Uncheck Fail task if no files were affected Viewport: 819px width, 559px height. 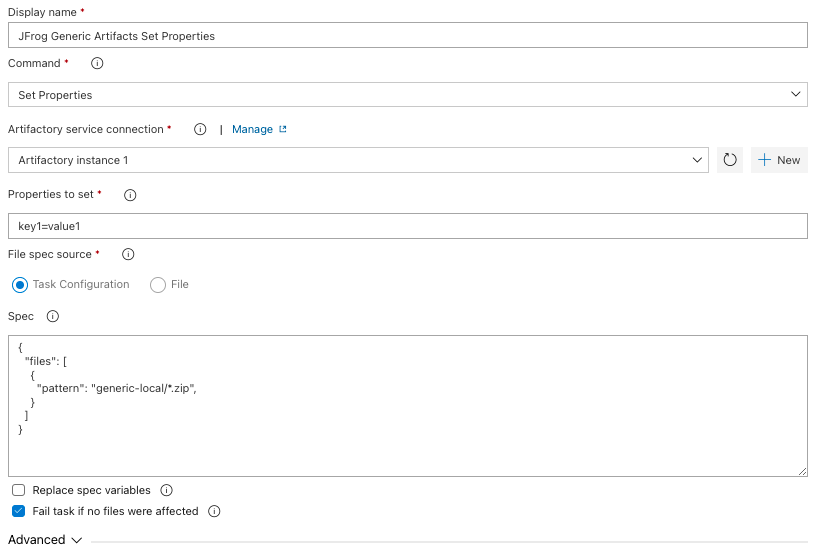click(x=19, y=511)
